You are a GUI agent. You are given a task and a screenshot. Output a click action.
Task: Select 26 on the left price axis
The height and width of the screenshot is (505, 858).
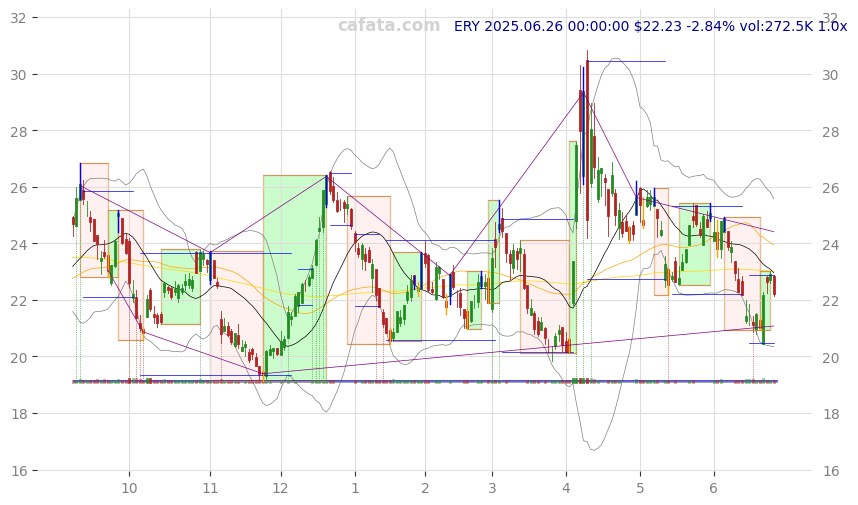18,188
